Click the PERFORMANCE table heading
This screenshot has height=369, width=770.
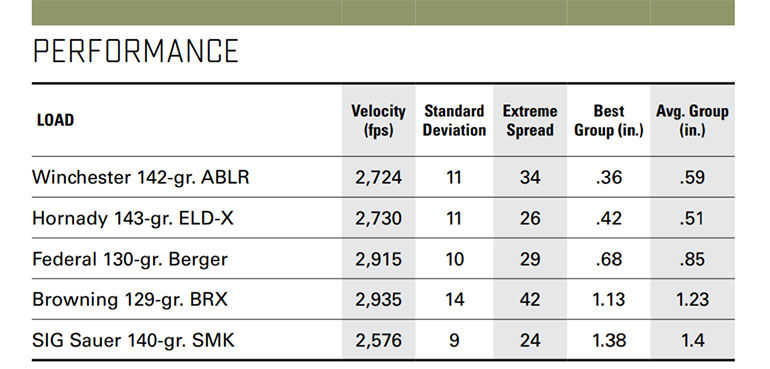(x=136, y=51)
